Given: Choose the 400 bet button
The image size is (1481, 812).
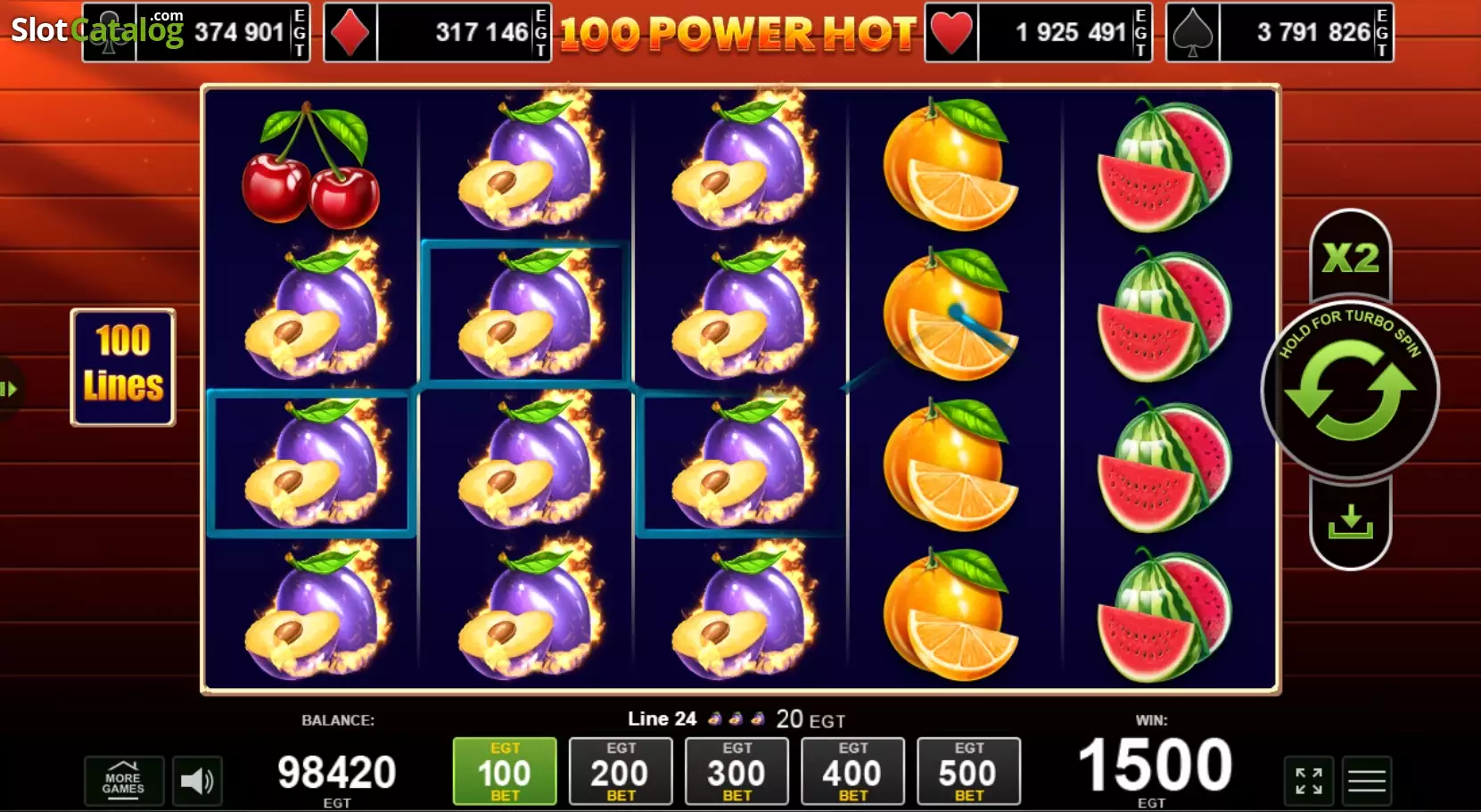Looking at the screenshot, I should tap(852, 771).
